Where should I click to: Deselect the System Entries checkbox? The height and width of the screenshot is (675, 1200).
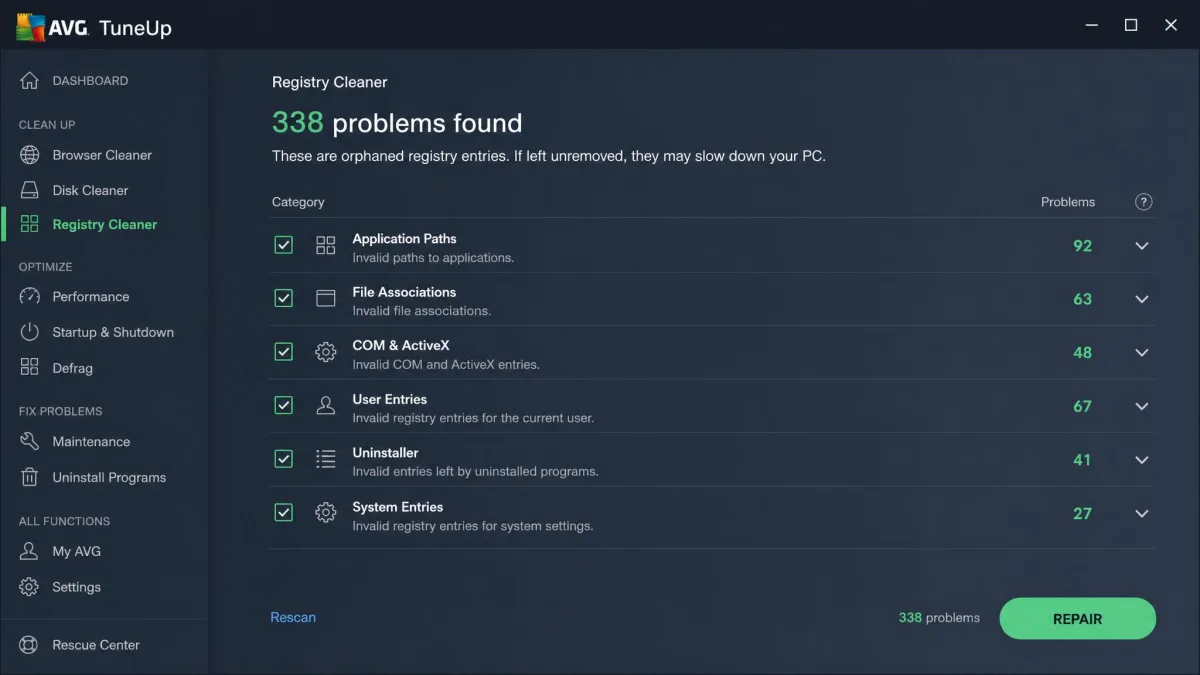[x=284, y=512]
